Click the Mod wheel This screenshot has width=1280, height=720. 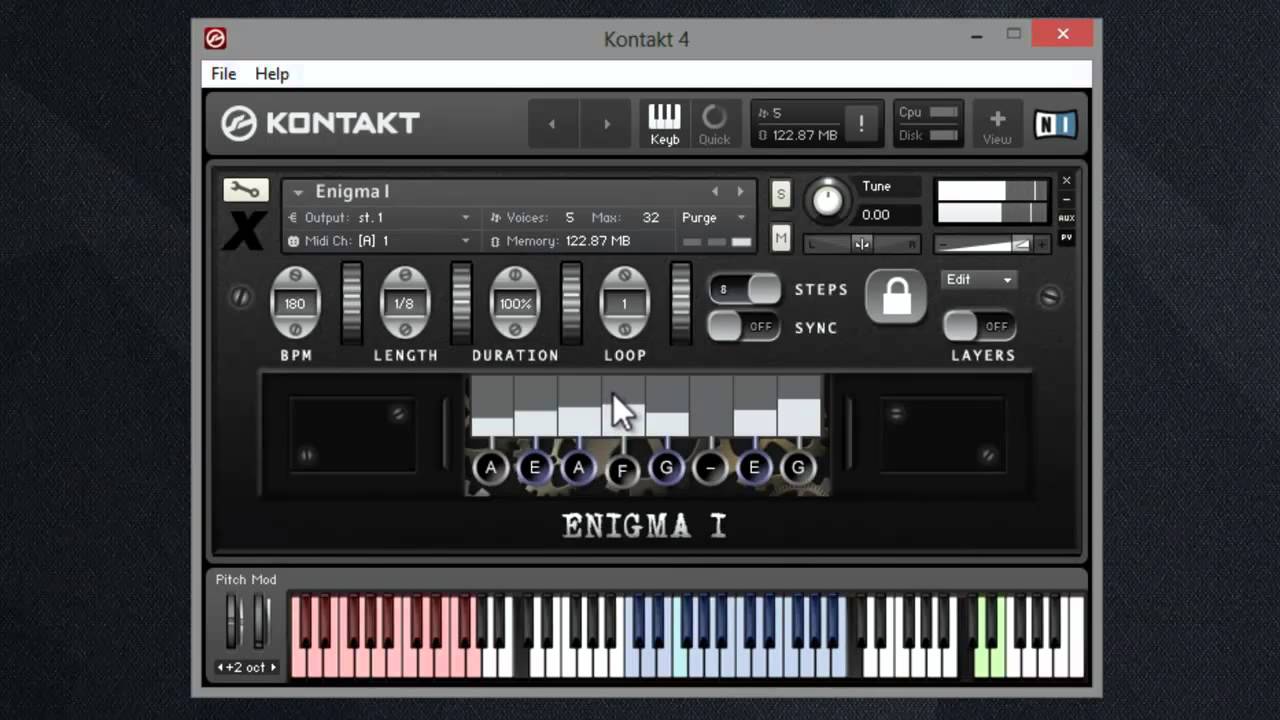click(x=261, y=620)
